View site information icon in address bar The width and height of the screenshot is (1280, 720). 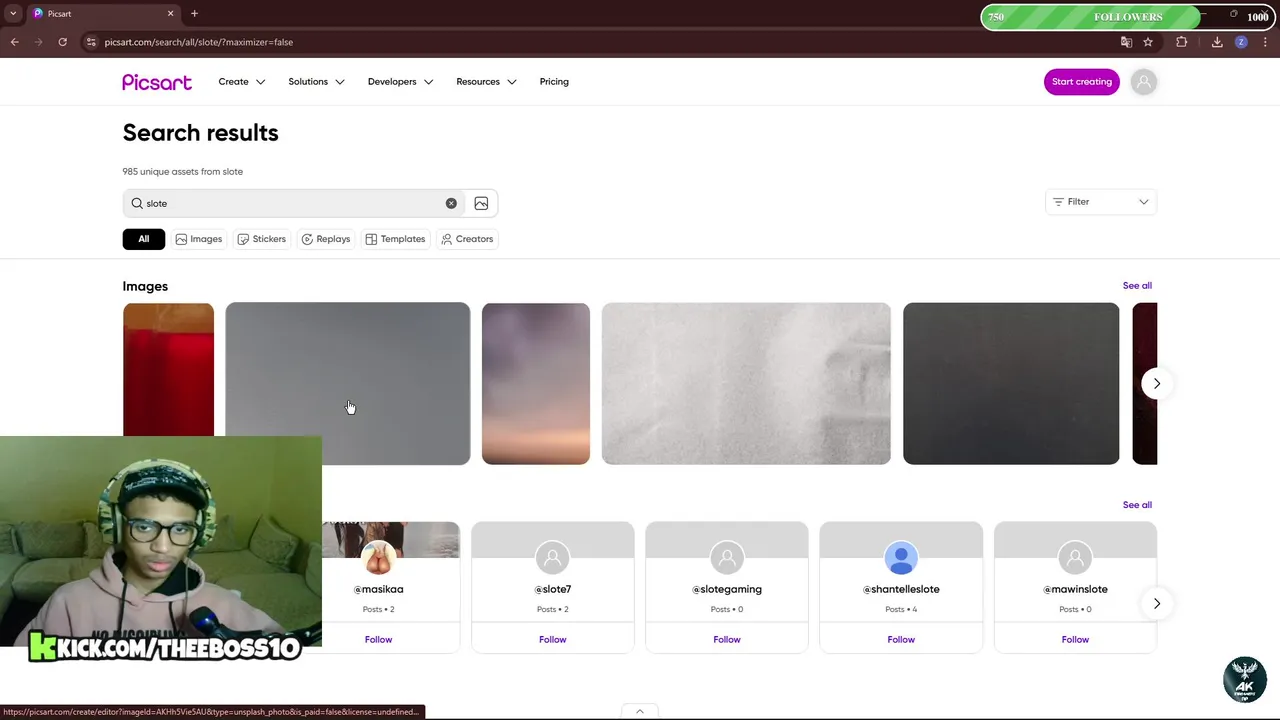pos(91,42)
